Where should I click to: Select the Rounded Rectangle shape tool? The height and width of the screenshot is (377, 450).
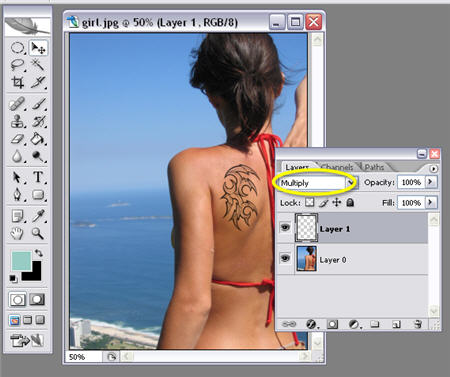click(x=38, y=194)
